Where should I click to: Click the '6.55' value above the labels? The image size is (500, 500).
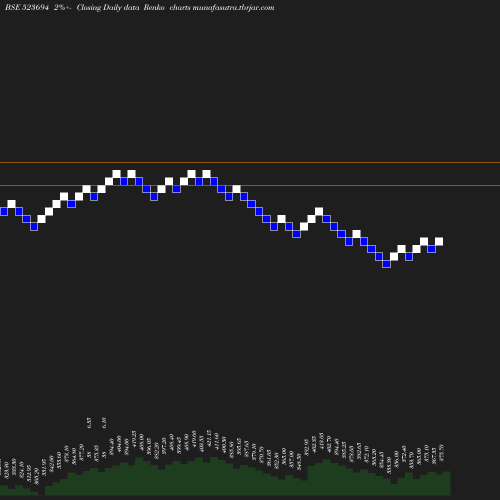pyautogui.click(x=89, y=423)
